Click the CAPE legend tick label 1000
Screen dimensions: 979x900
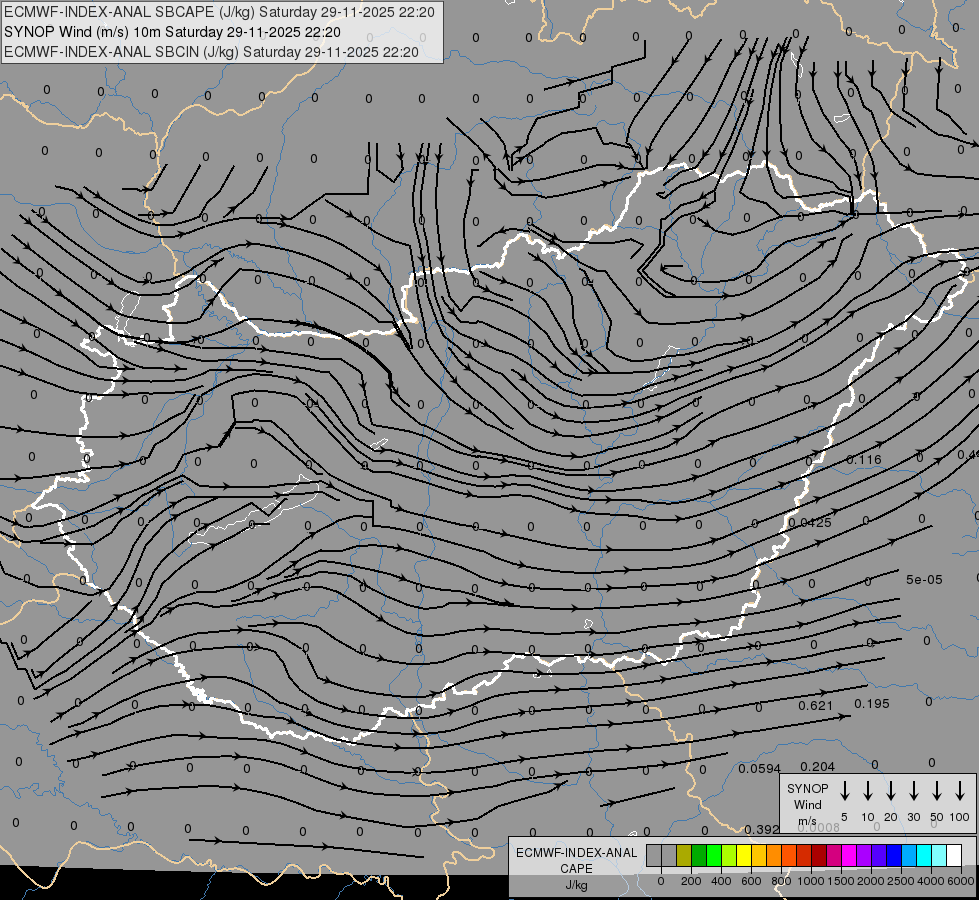[x=810, y=881]
